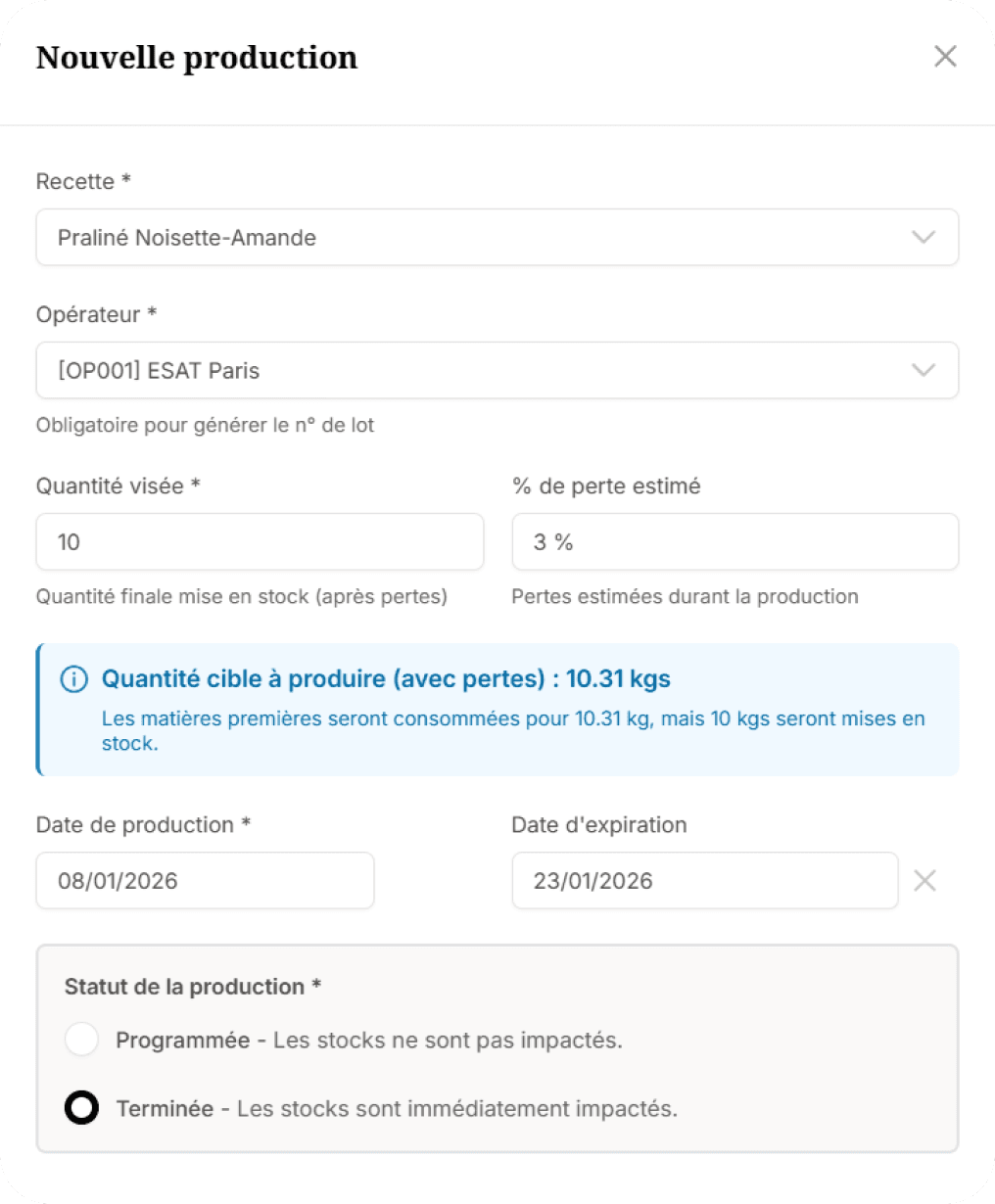Click the info icon next to quantité cible
995x1204 pixels.
[x=74, y=678]
